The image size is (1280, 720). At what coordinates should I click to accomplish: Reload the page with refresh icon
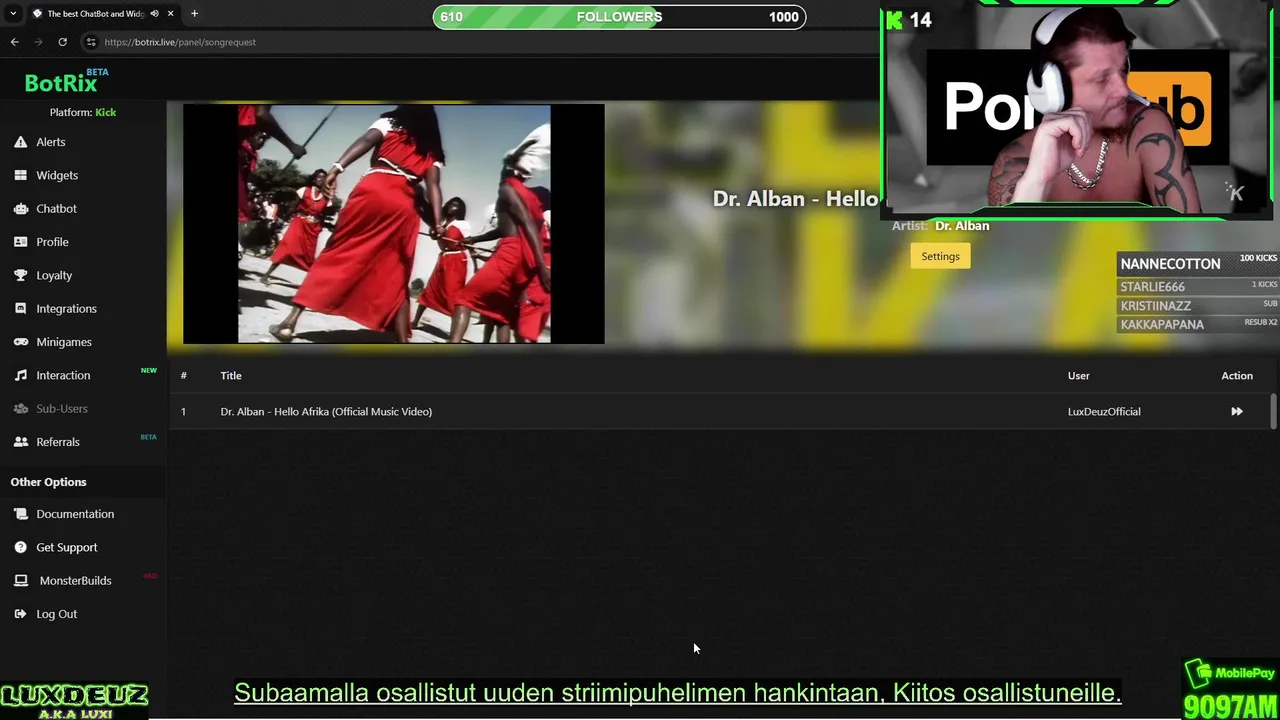click(x=62, y=42)
